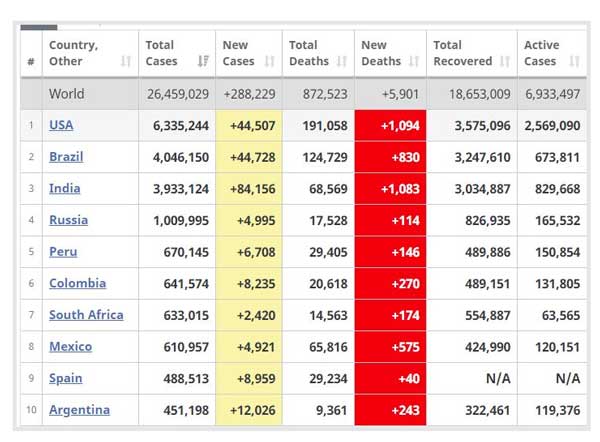Click USA's red New Deaths cell
The image size is (600, 442).
click(x=390, y=125)
